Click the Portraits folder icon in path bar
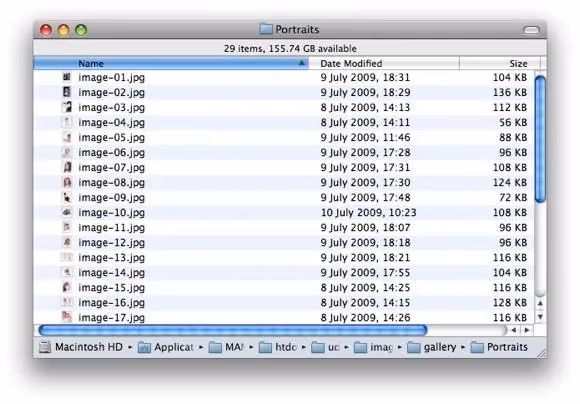This screenshot has width=580, height=404. 477,347
